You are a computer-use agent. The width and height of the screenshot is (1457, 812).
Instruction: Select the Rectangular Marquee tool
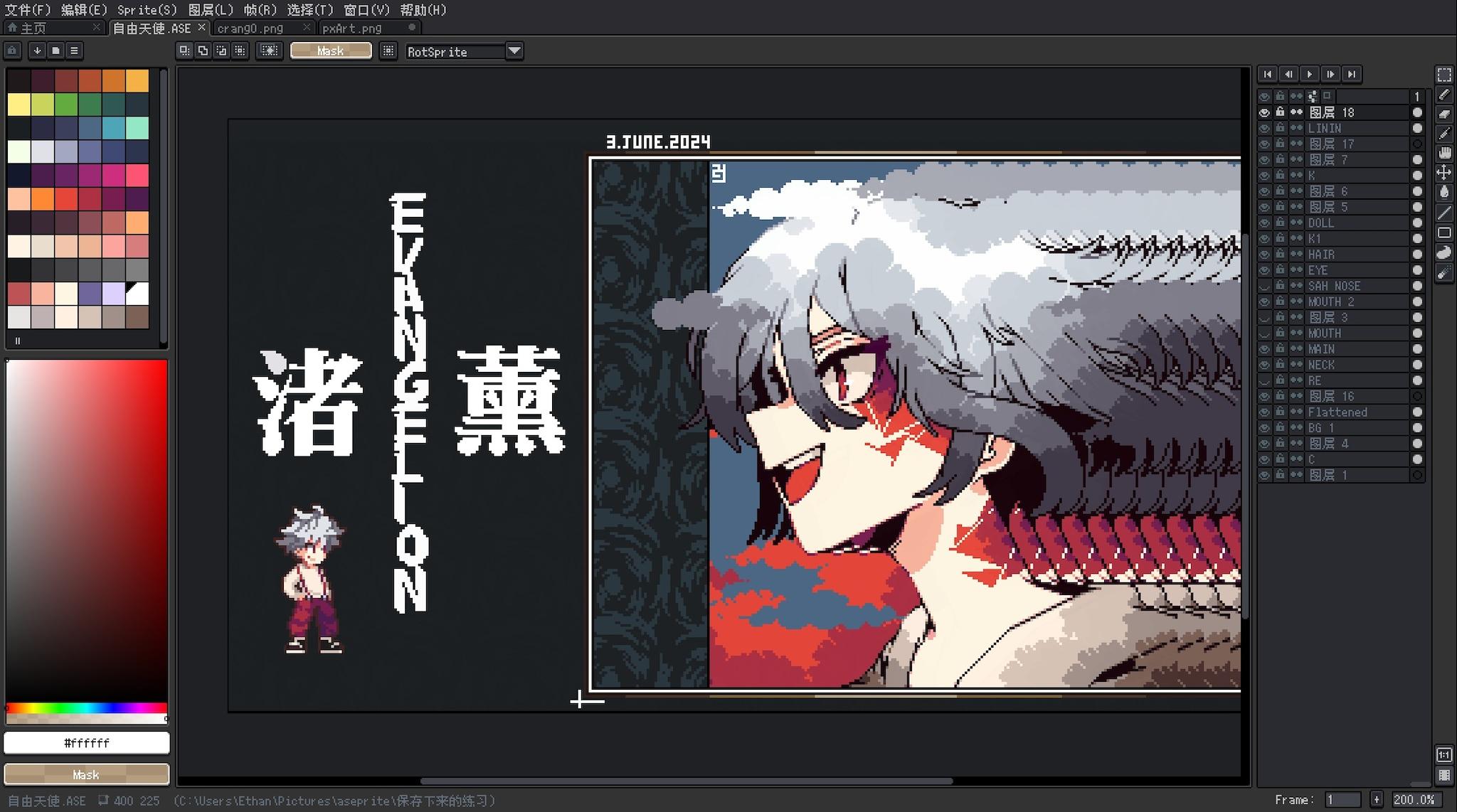[x=1444, y=75]
